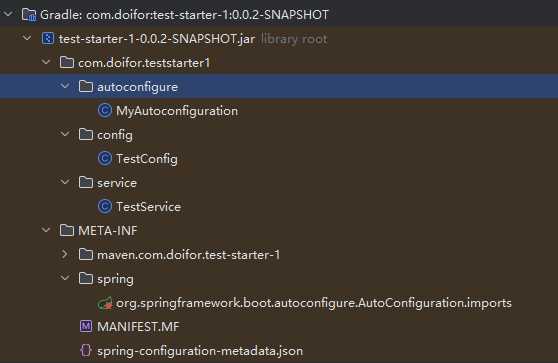Click the JSON braces icon for spring-configuration-metadata.json
The width and height of the screenshot is (558, 363).
pyautogui.click(x=86, y=351)
